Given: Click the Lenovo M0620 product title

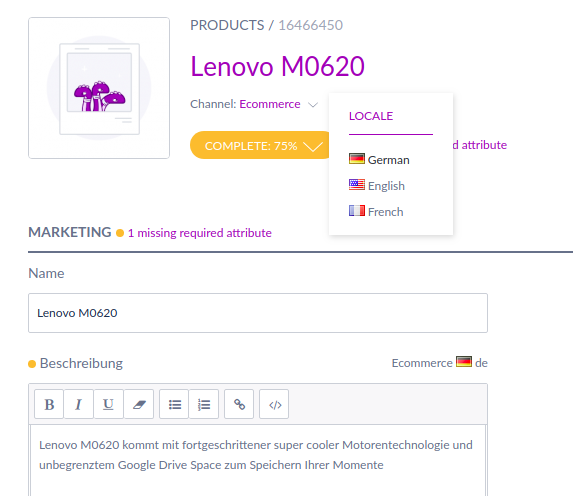Looking at the screenshot, I should tap(277, 67).
